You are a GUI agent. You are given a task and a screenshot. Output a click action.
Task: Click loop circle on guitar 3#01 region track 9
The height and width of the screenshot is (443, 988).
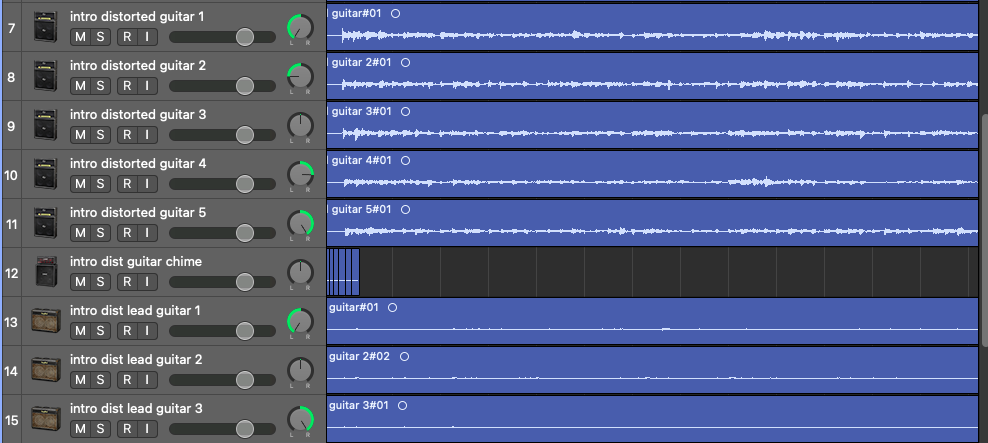click(x=405, y=112)
